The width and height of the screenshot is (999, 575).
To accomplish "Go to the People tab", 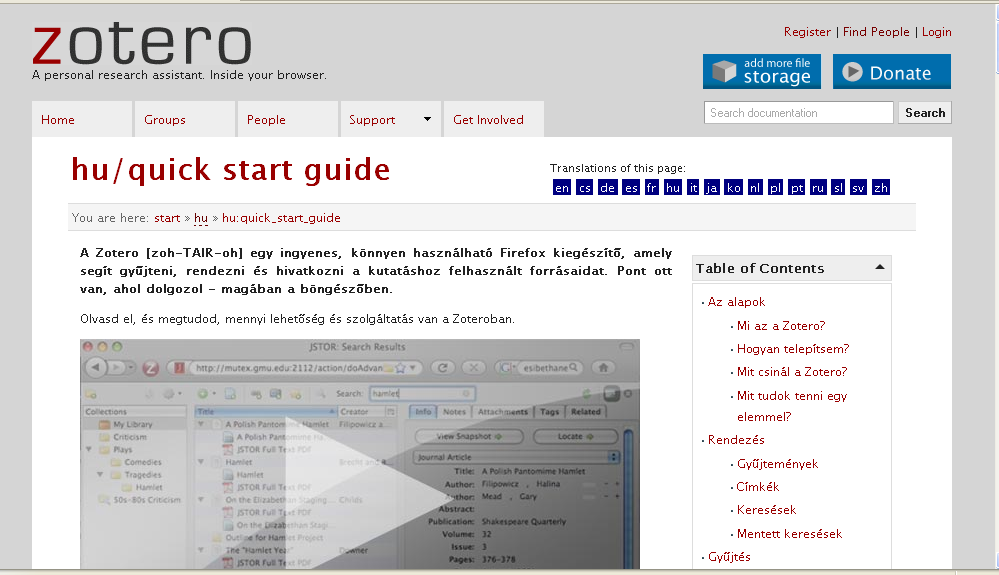I will coord(287,119).
